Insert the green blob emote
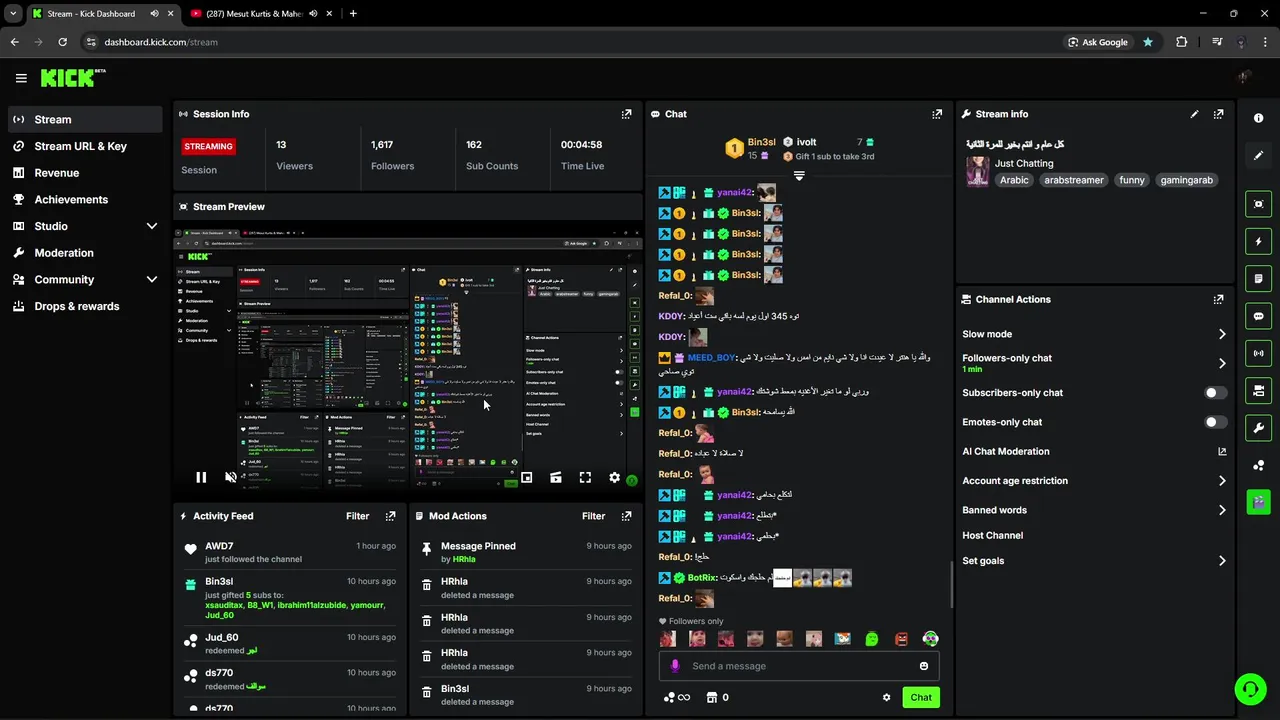The width and height of the screenshot is (1280, 720). [872, 639]
